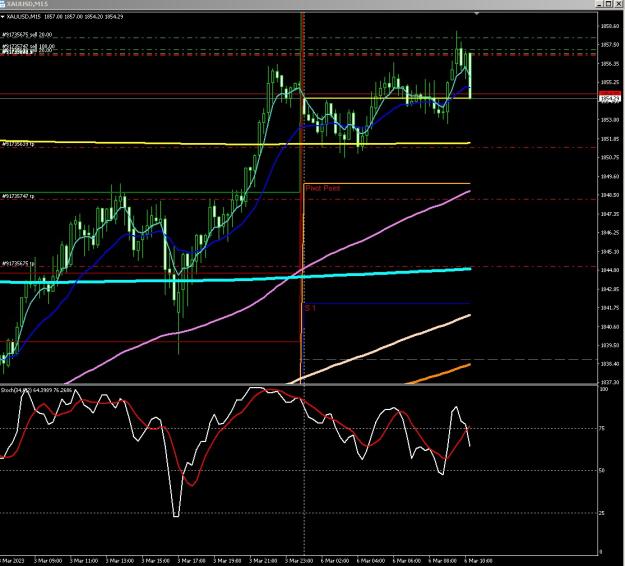
Task: Click the '6 Mar 04:00' time axis label
Action: tap(371, 560)
